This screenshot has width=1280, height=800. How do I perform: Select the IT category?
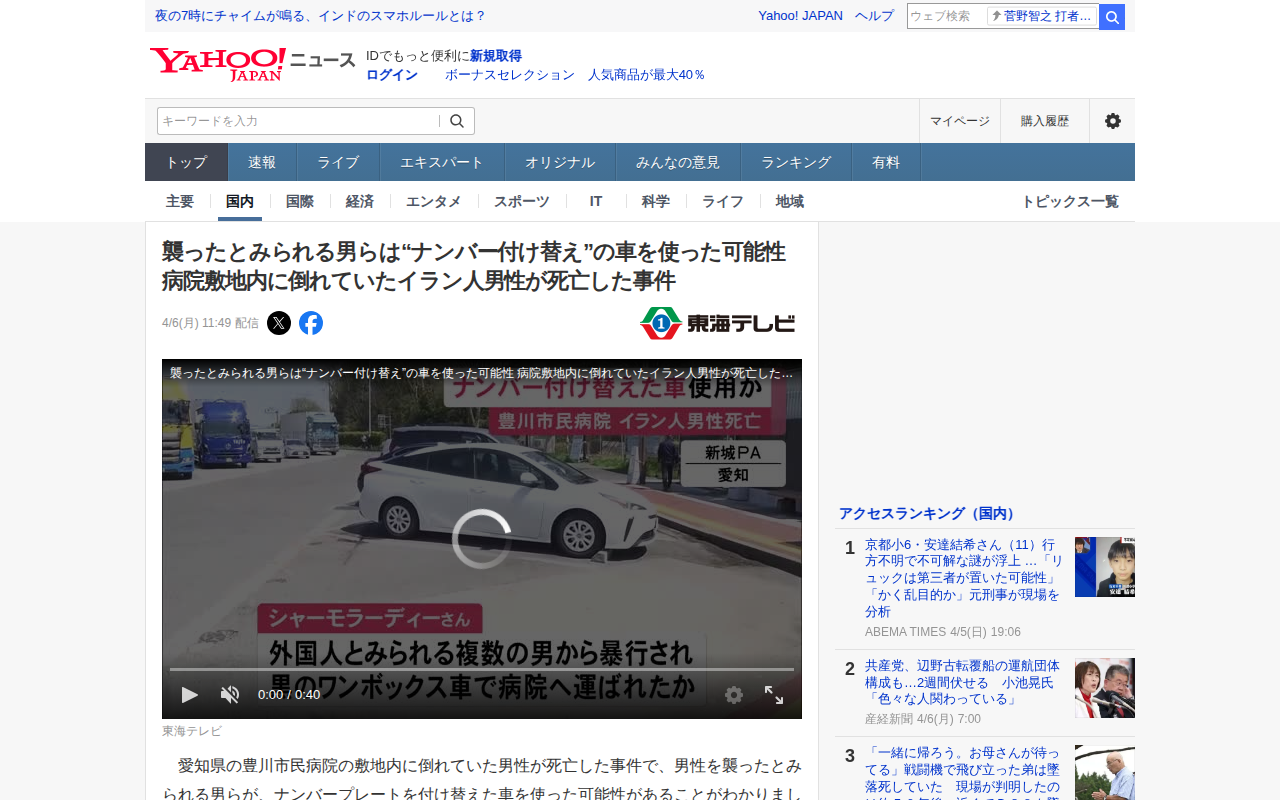tap(596, 201)
